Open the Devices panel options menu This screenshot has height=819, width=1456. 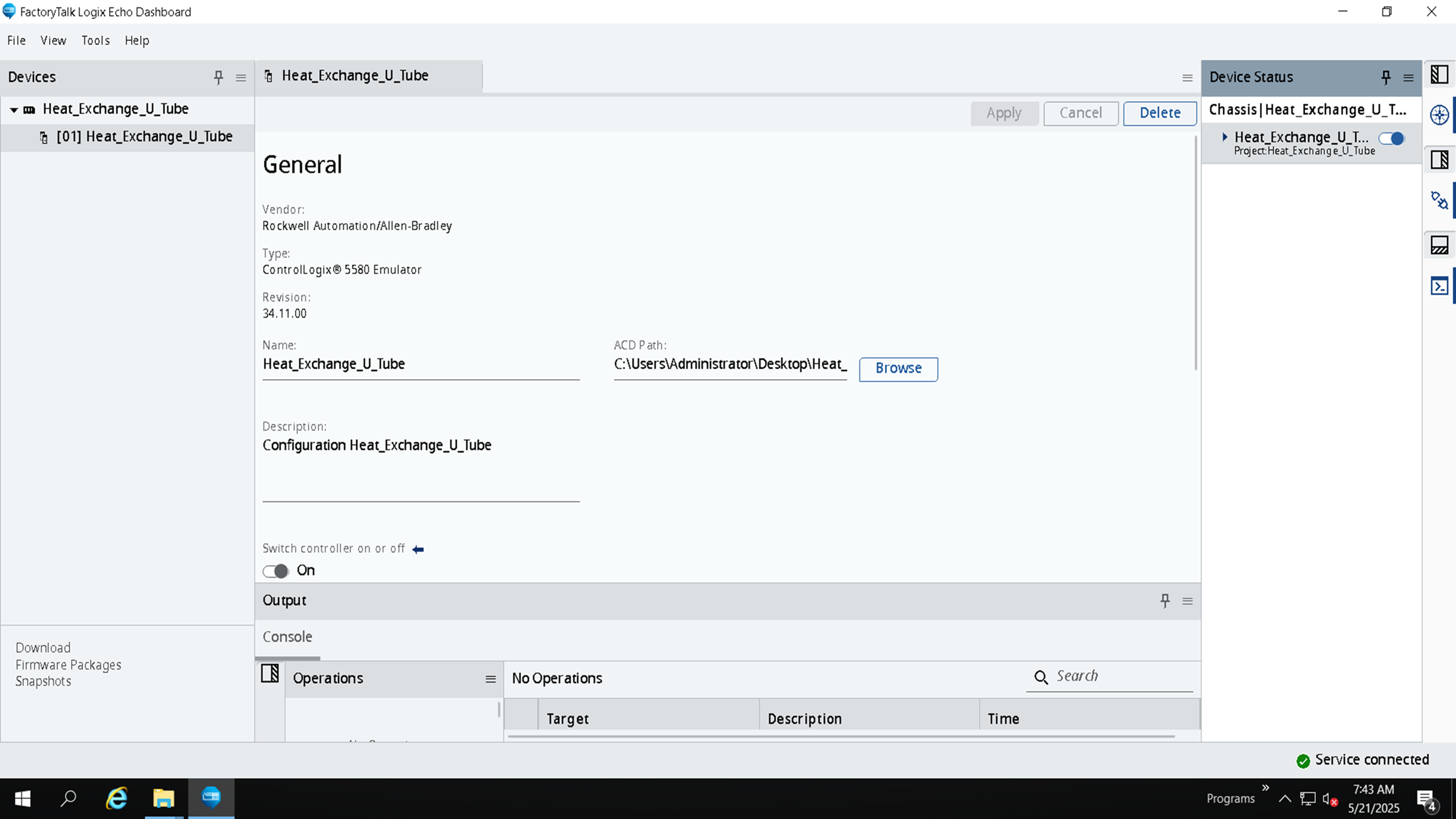click(x=241, y=78)
